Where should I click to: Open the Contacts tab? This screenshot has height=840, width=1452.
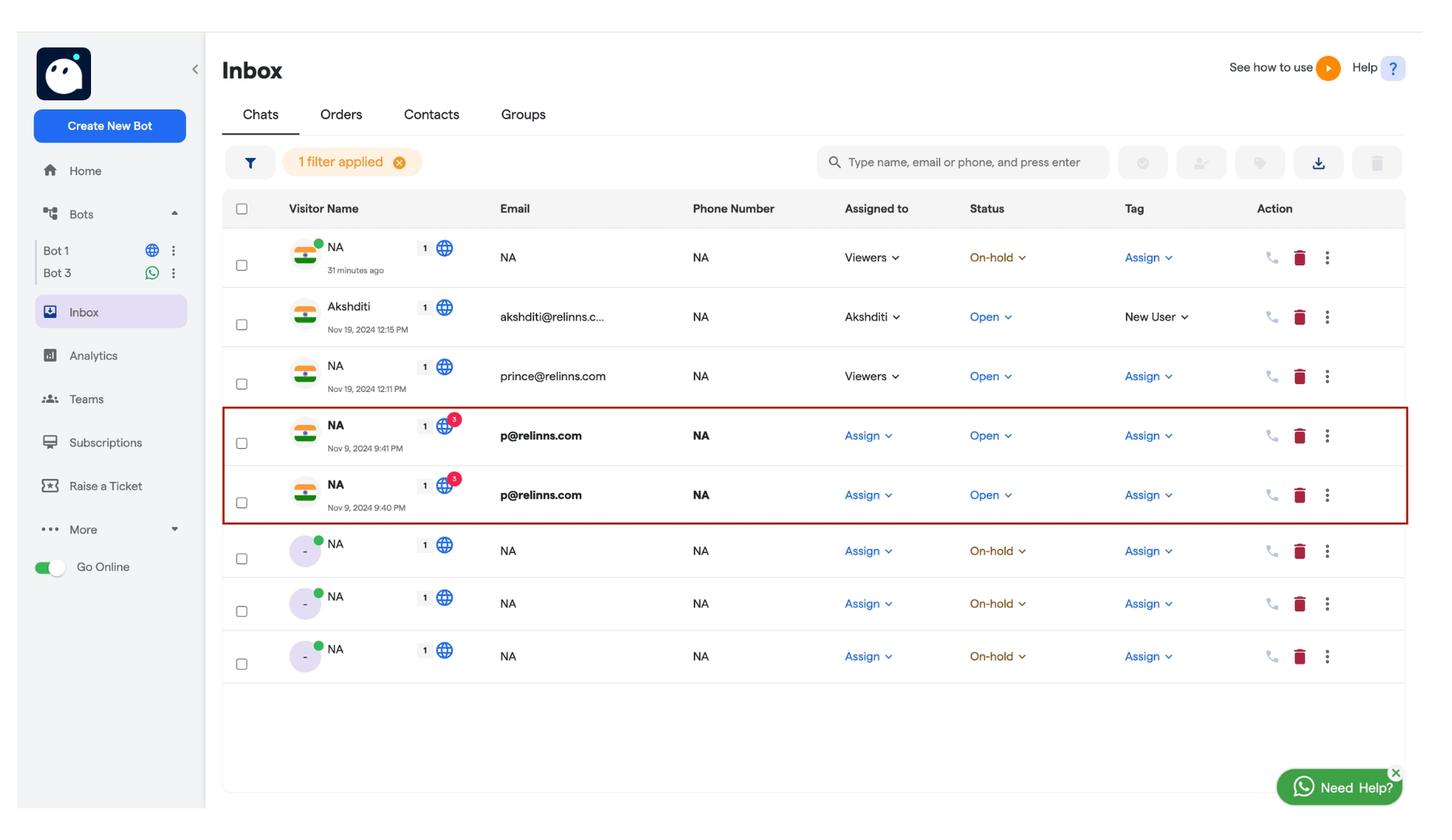click(431, 114)
